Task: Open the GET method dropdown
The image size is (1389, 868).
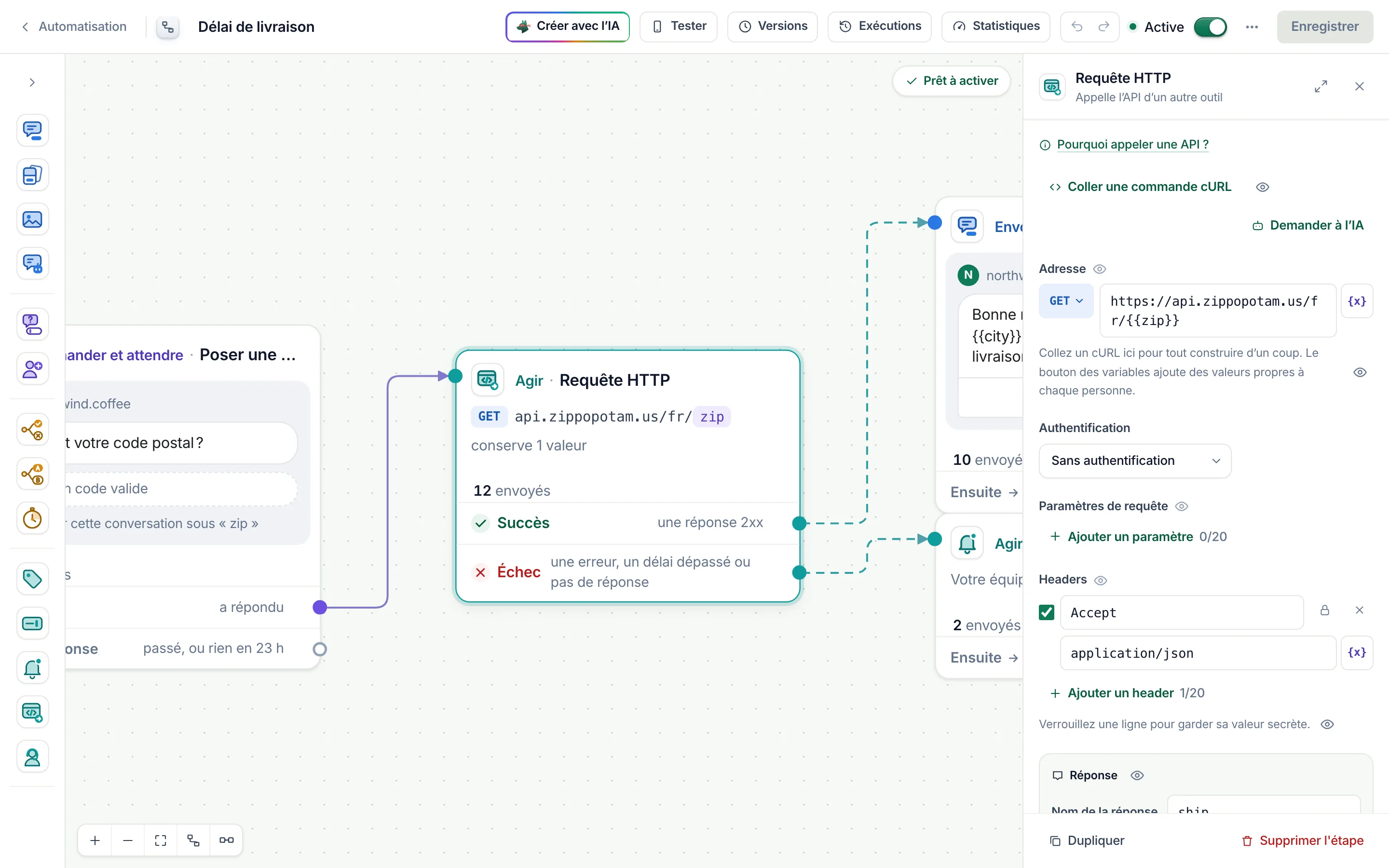Action: click(1066, 301)
